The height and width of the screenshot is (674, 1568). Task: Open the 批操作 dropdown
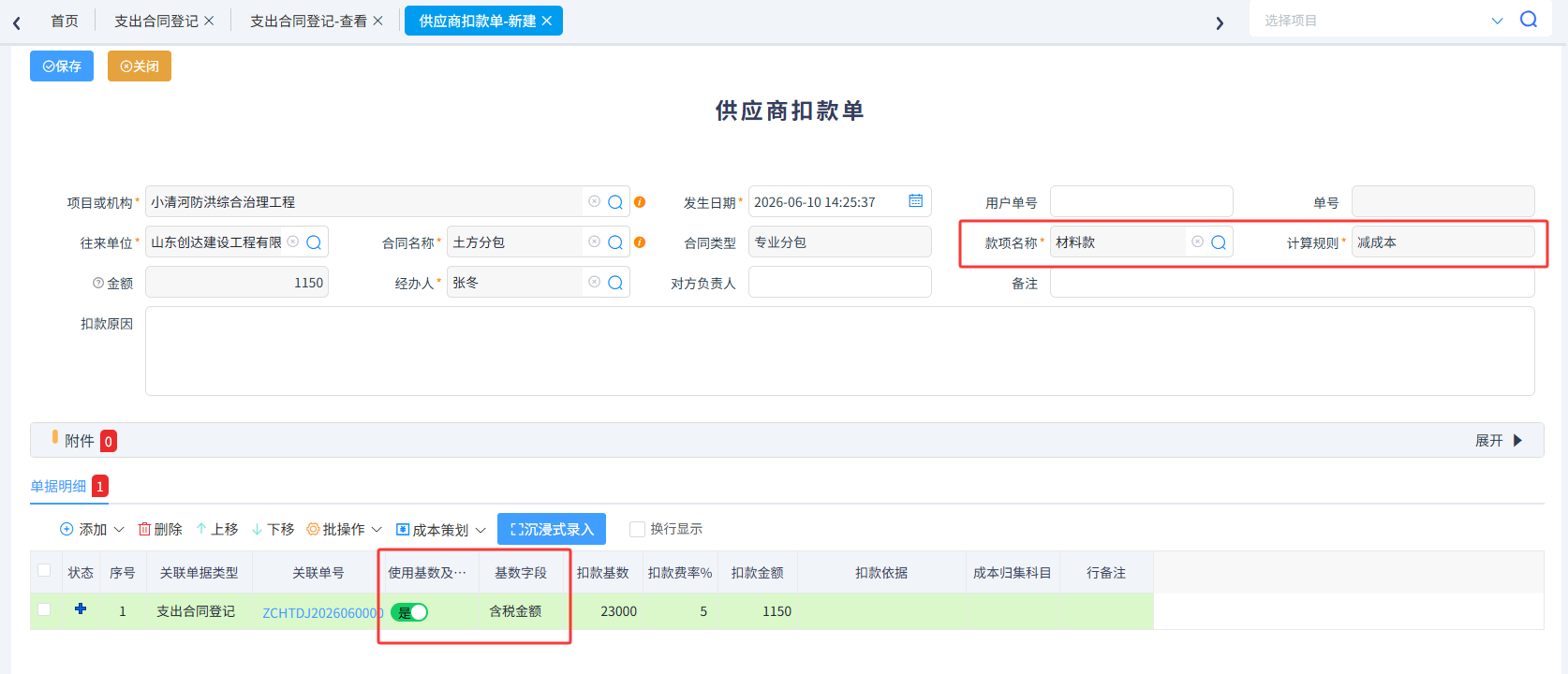pyautogui.click(x=345, y=529)
